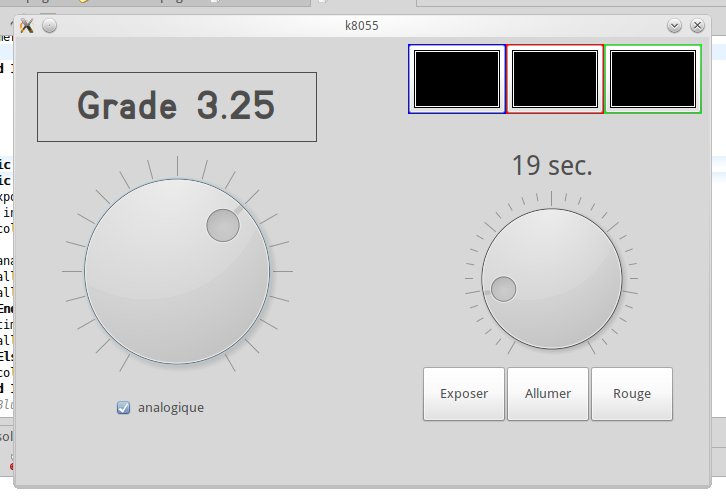726x504 pixels.
Task: Click the 19 sec. time label
Action: click(552, 165)
